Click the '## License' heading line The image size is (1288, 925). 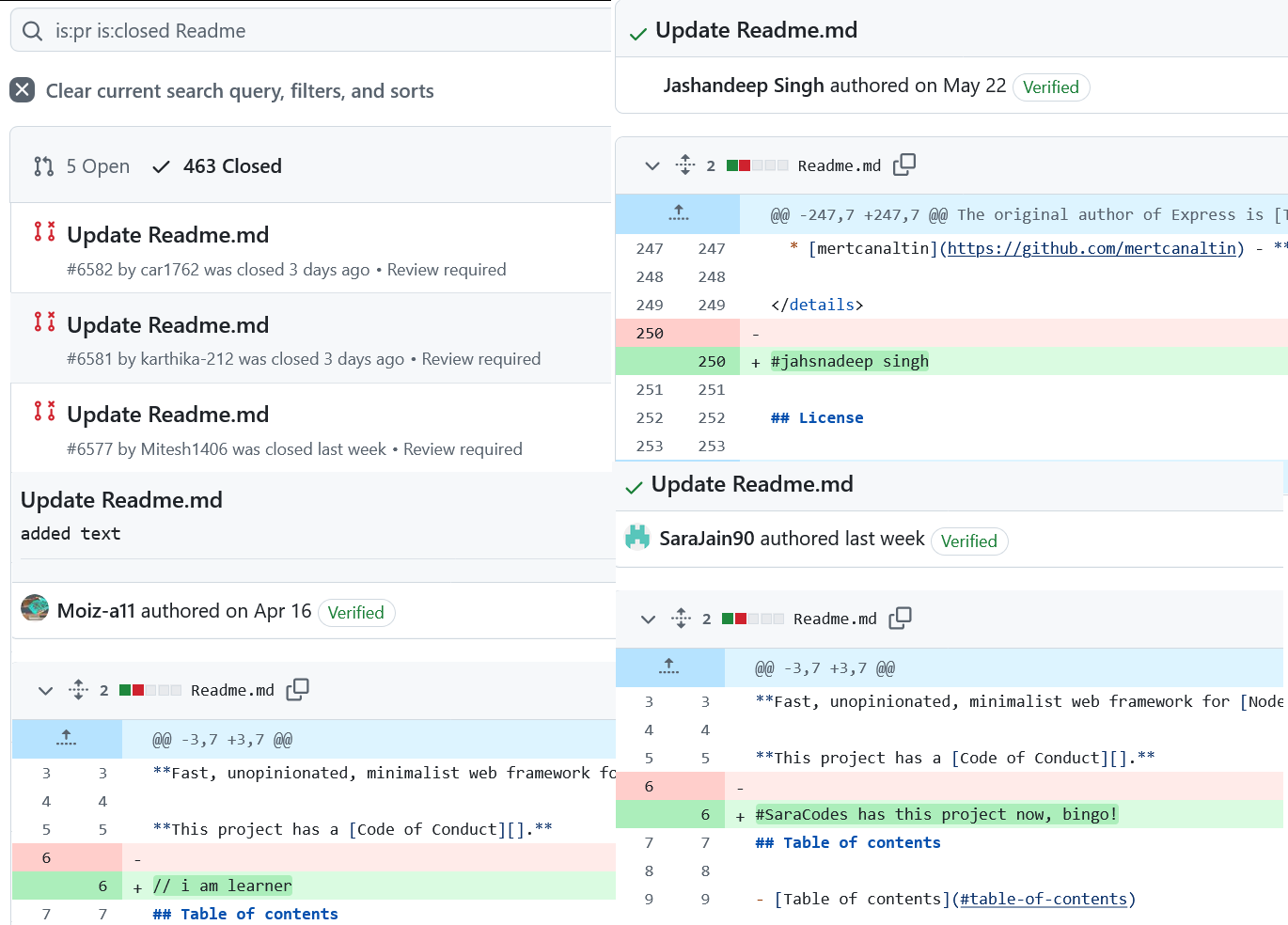817,417
